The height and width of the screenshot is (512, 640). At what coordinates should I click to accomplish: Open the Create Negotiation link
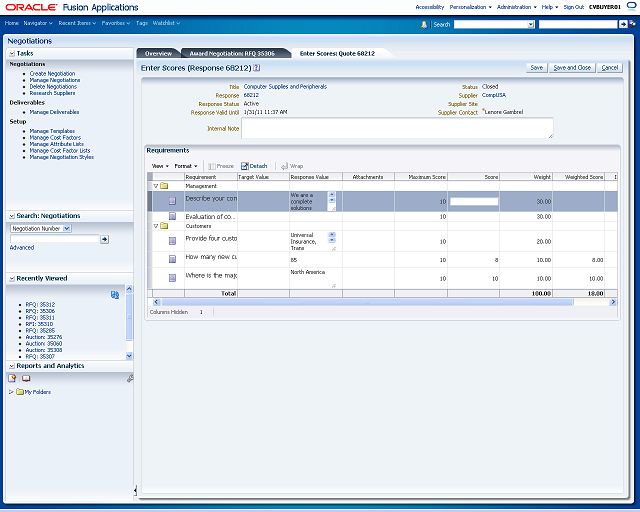click(x=52, y=73)
